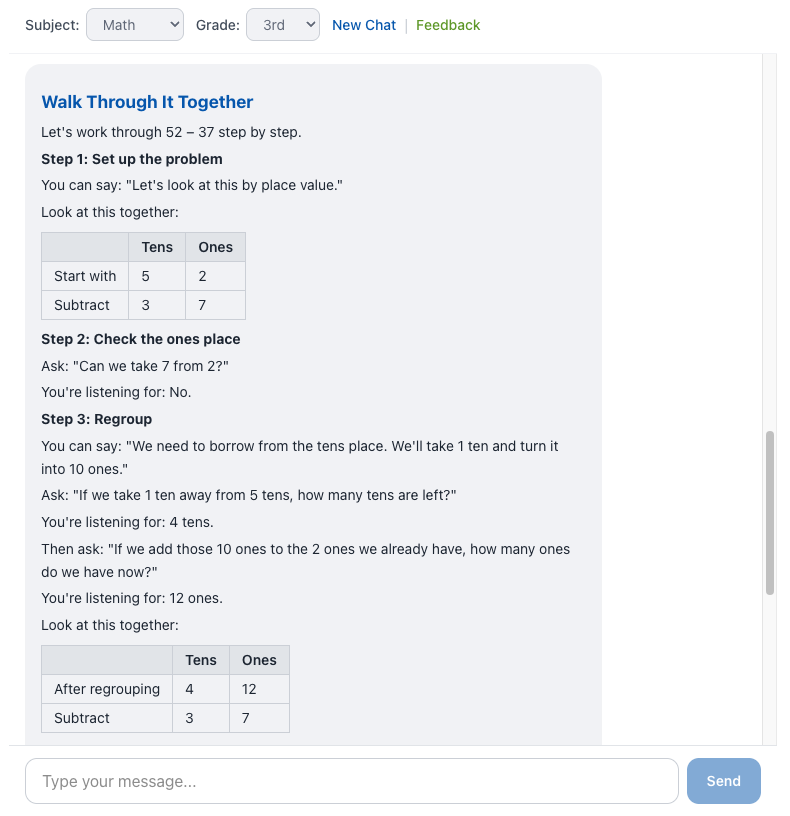Click the Ones header in the regrouping table
The height and width of the screenshot is (816, 790).
259,660
